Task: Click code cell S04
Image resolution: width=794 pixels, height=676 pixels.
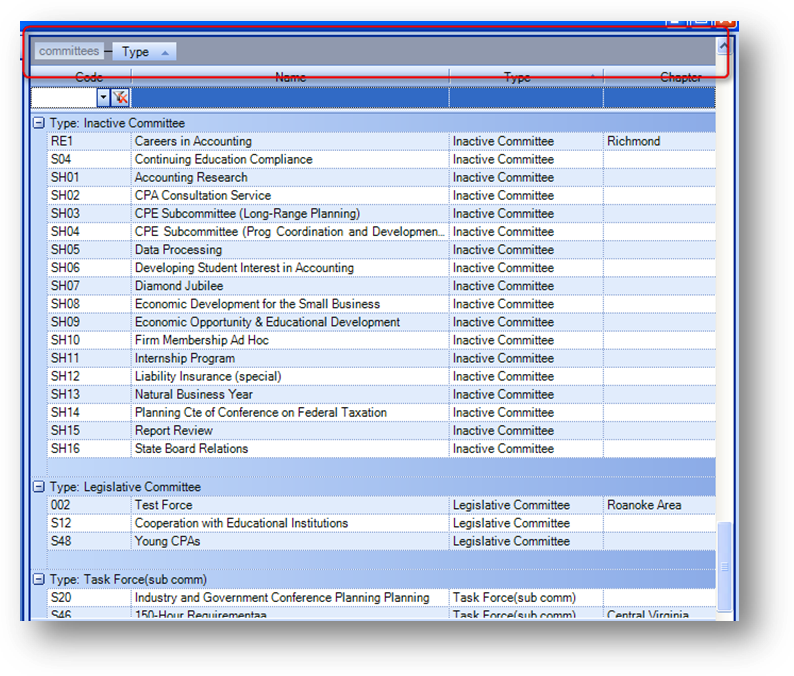Action: [89, 159]
